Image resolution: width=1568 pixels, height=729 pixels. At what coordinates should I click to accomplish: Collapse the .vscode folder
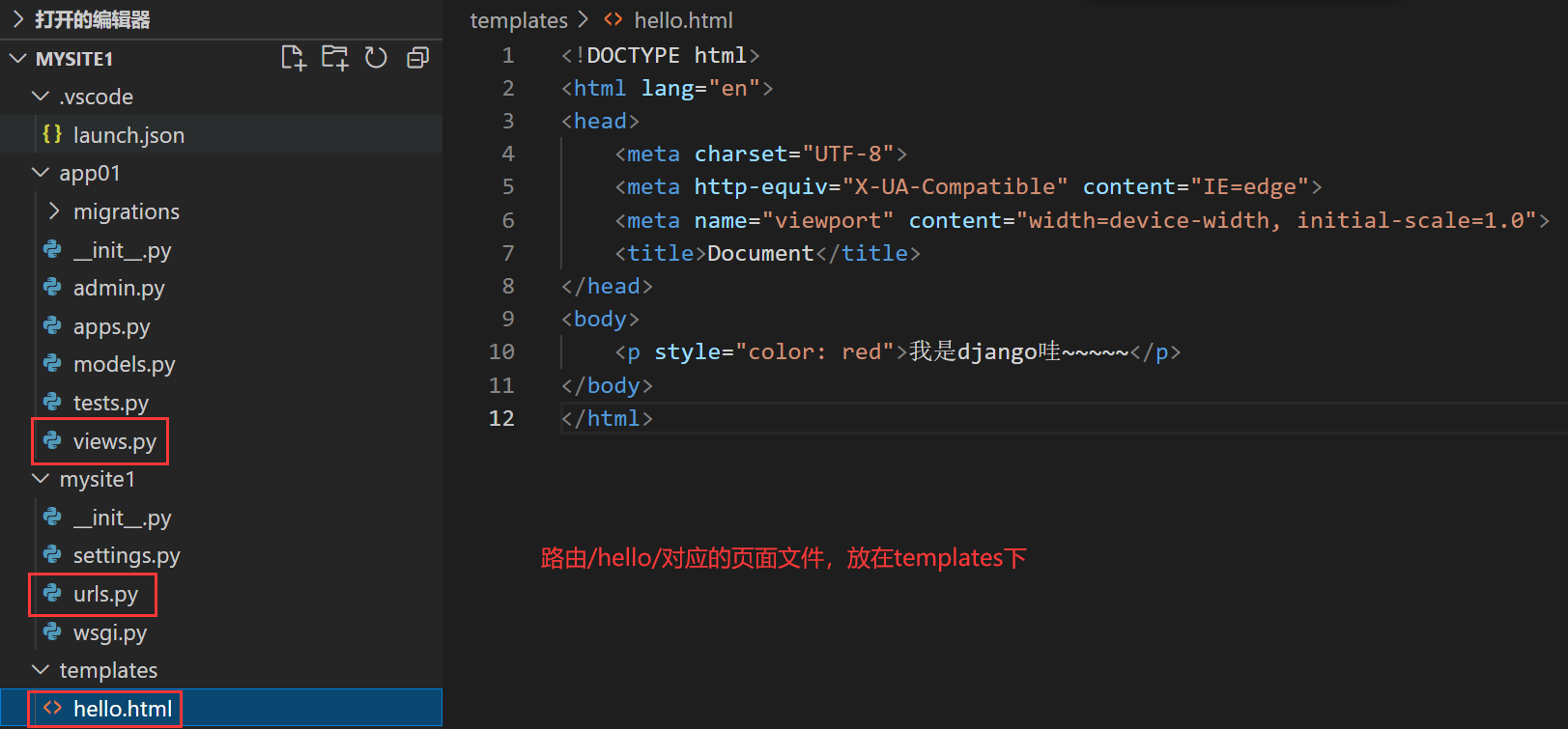[41, 97]
